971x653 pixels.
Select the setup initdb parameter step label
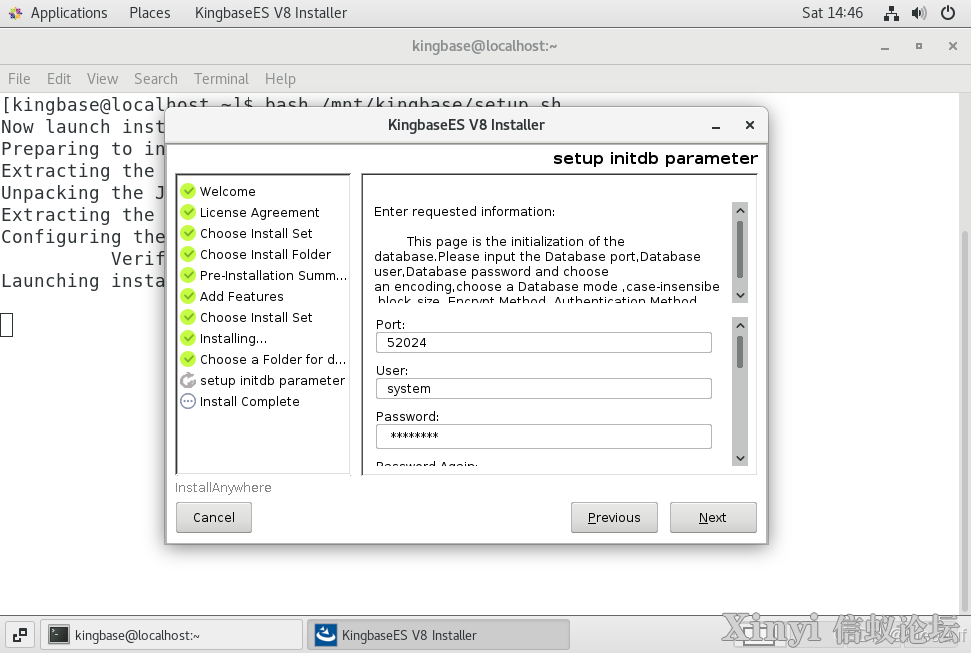272,380
